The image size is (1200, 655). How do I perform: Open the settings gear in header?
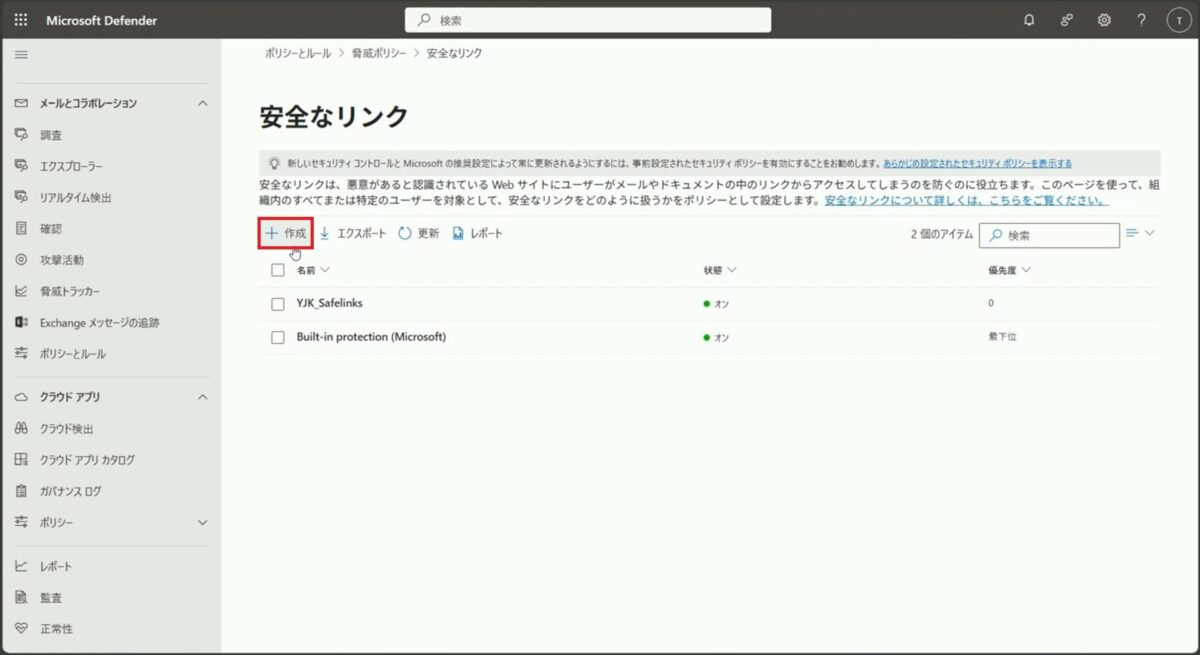click(1104, 20)
